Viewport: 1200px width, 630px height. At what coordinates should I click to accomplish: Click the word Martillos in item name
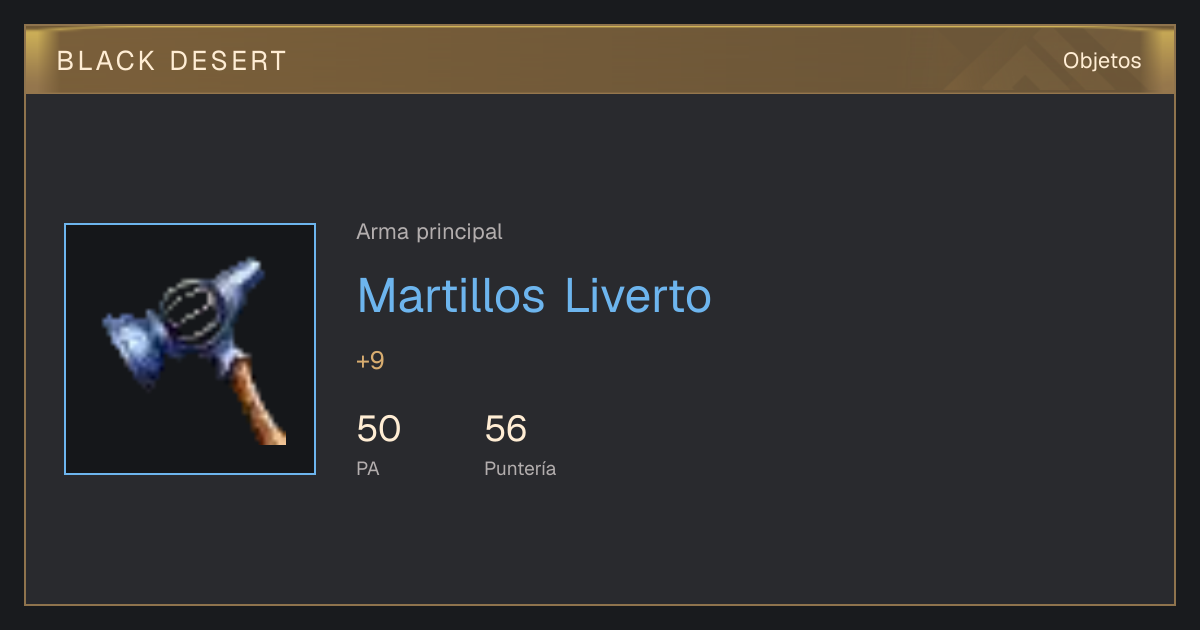451,296
